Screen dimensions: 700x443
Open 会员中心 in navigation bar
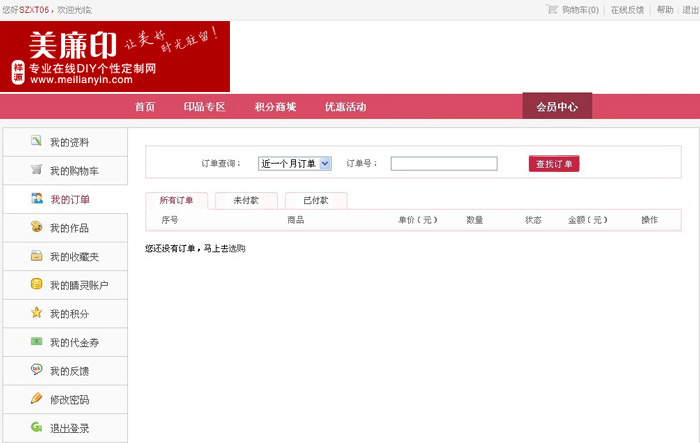(x=557, y=106)
